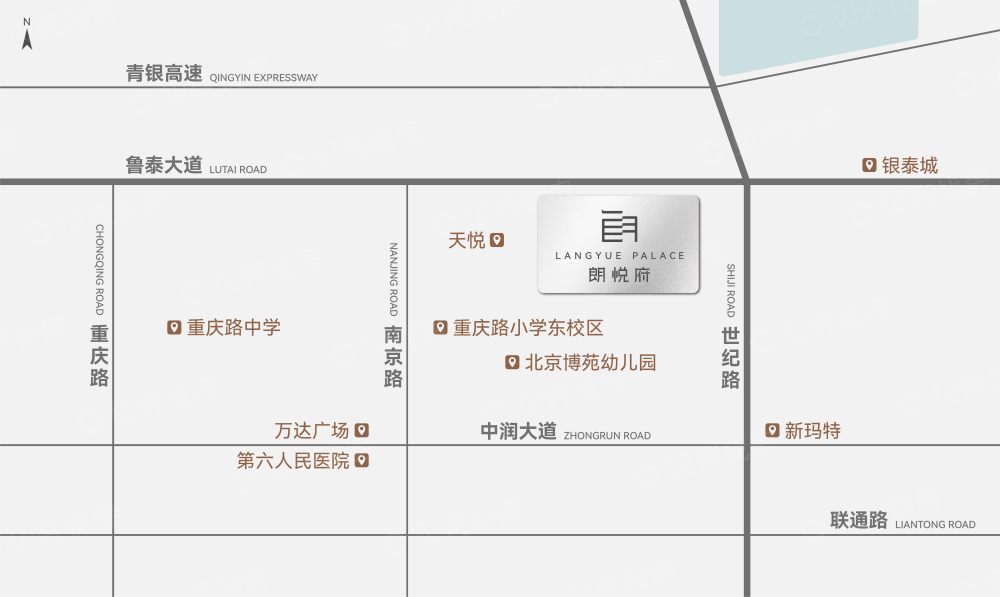Image resolution: width=1000 pixels, height=597 pixels.
Task: Click the 鲁泰大道 label
Action: pos(164,165)
